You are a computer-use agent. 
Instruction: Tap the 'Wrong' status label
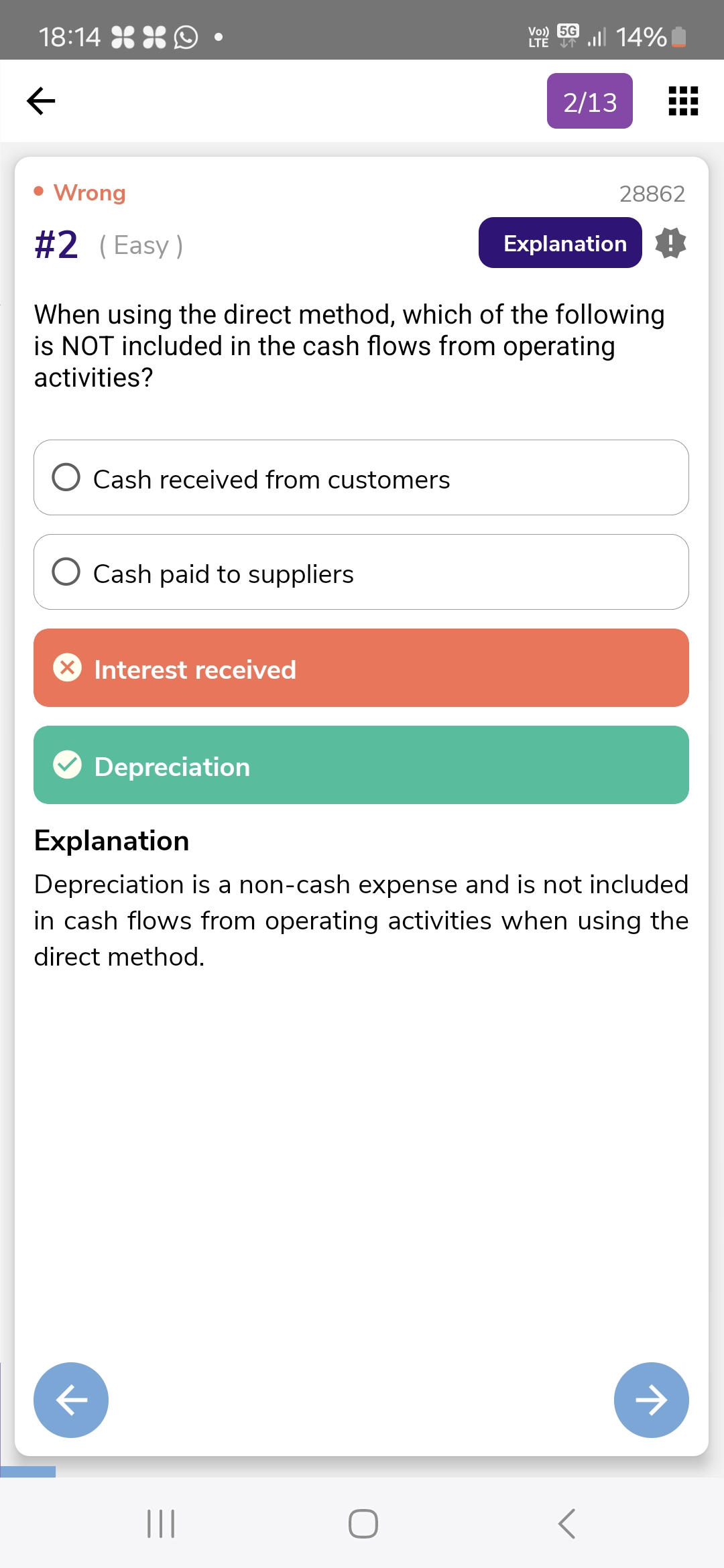point(89,193)
